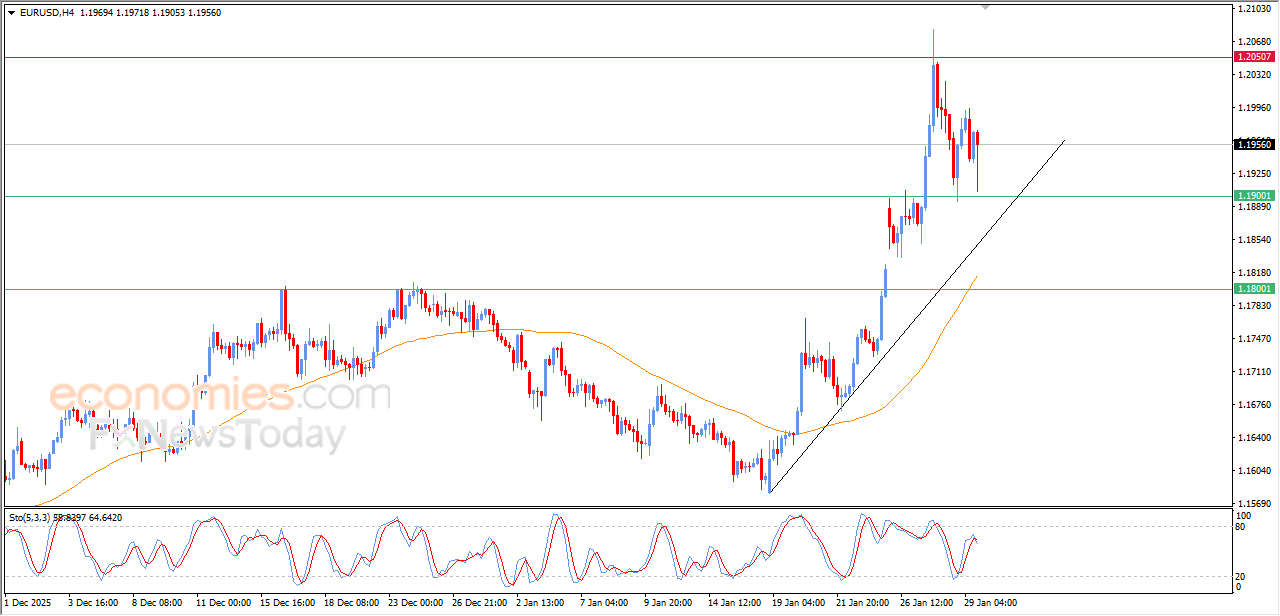Select the red 1.20507 price label
Viewport: 1280px width, 616px height.
pos(1253,58)
